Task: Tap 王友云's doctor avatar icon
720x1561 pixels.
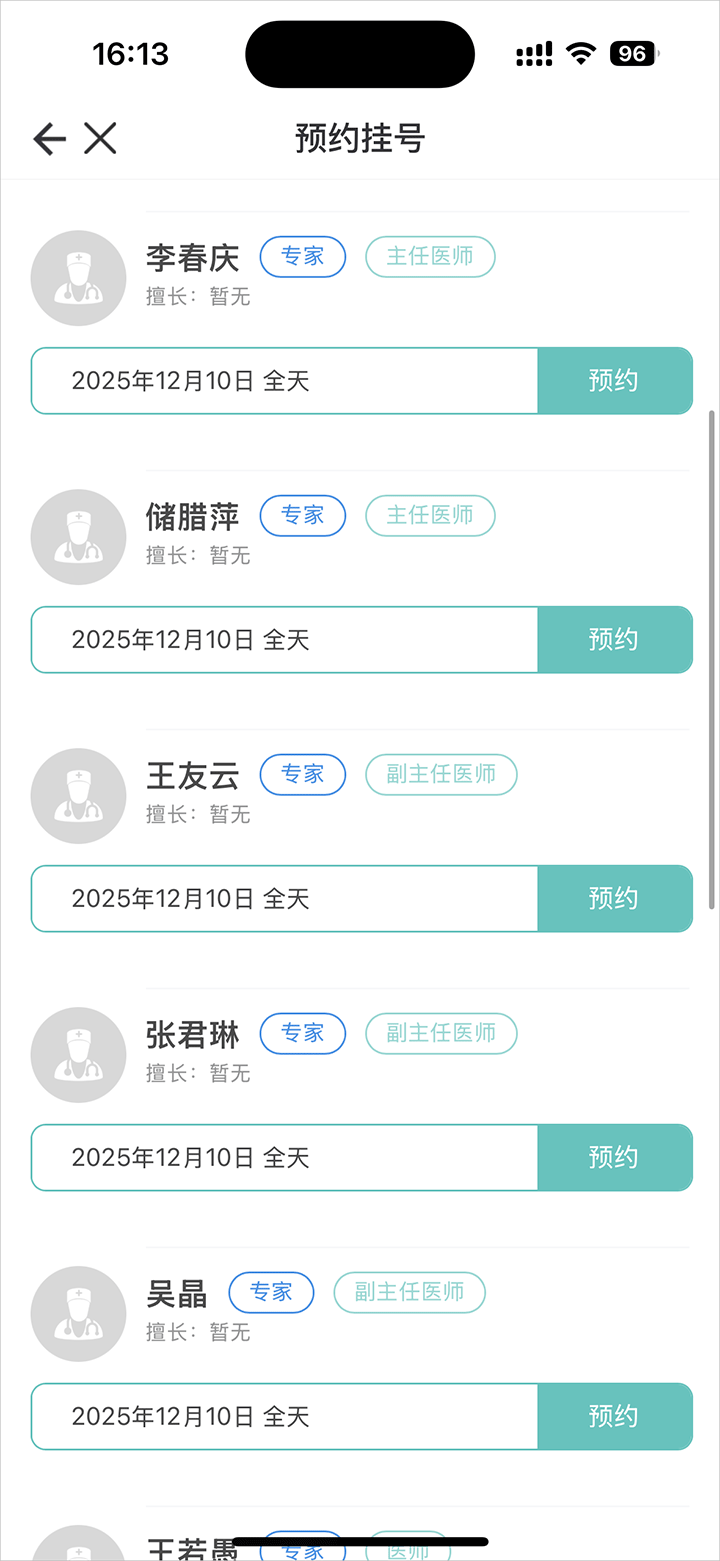Action: pos(79,796)
